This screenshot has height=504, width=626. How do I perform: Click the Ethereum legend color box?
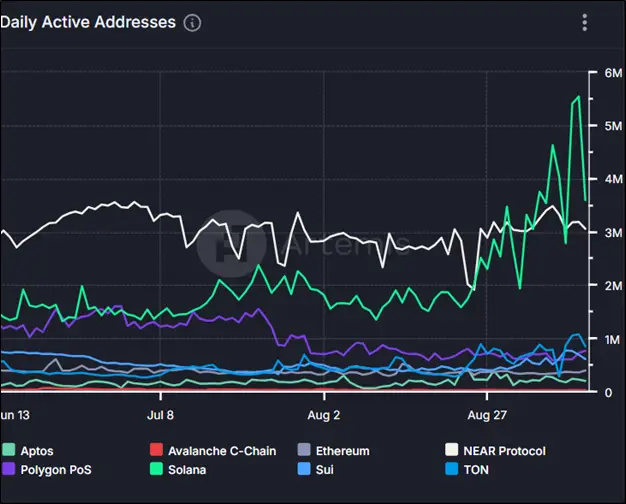[x=307, y=451]
